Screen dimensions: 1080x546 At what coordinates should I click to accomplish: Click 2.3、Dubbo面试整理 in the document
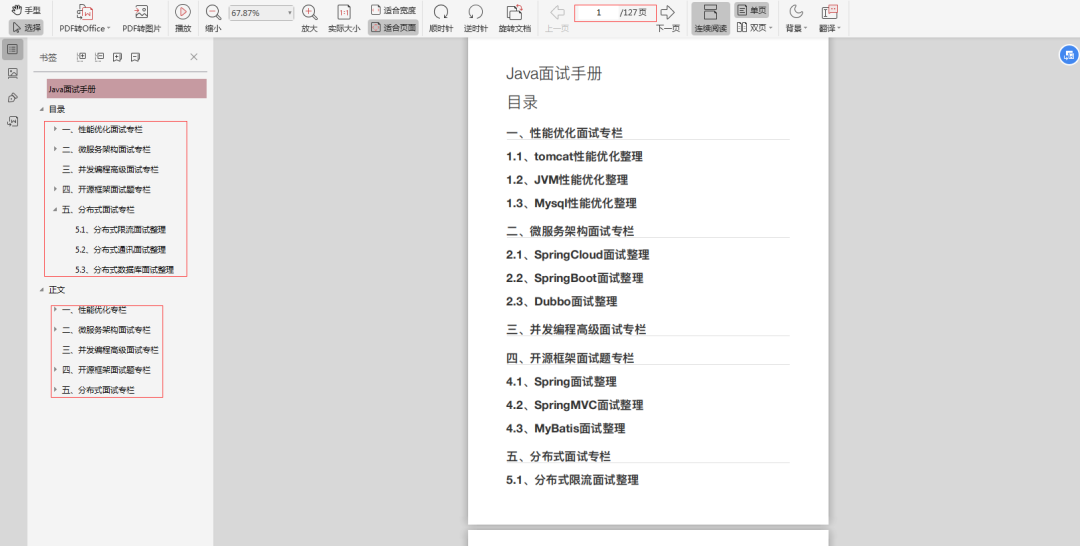click(x=561, y=302)
